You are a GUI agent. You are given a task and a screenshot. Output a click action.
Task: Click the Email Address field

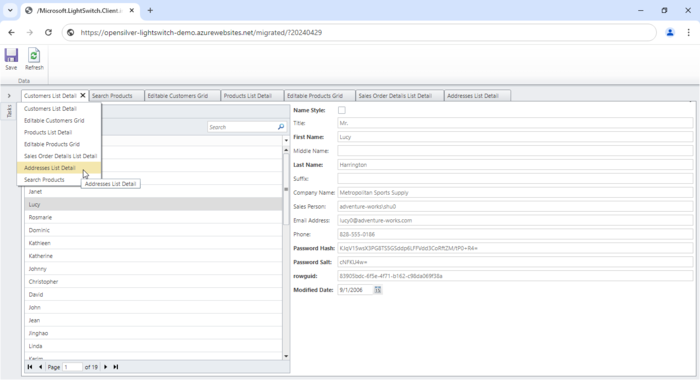[x=515, y=221]
